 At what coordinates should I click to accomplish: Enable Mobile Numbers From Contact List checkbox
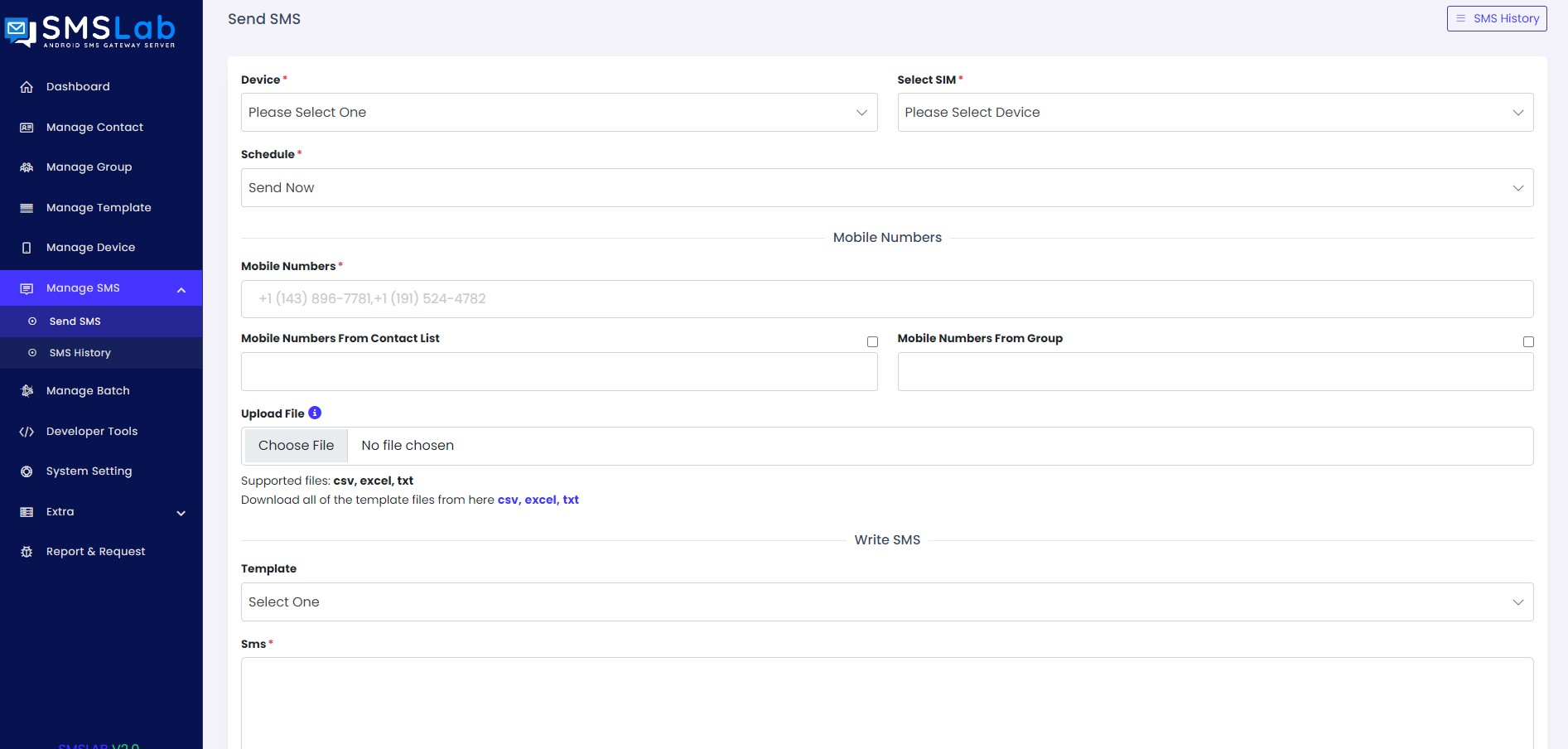[x=872, y=341]
